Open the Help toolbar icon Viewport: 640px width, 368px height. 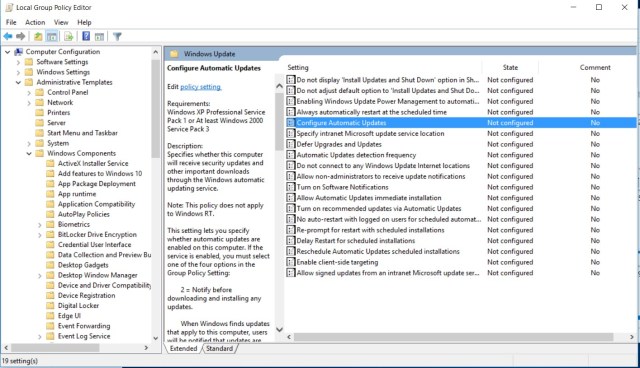[86, 36]
